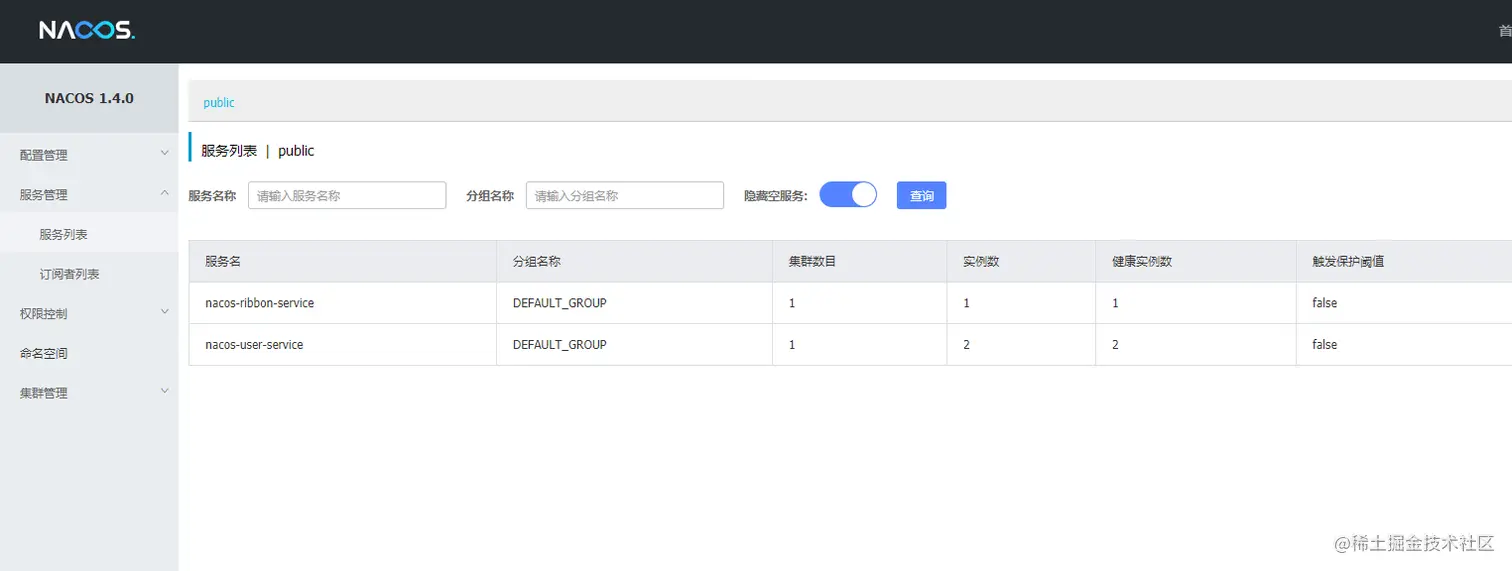1512x571 pixels.
Task: Click false threshold in the nacos-ribbon-service row
Action: tap(1324, 303)
